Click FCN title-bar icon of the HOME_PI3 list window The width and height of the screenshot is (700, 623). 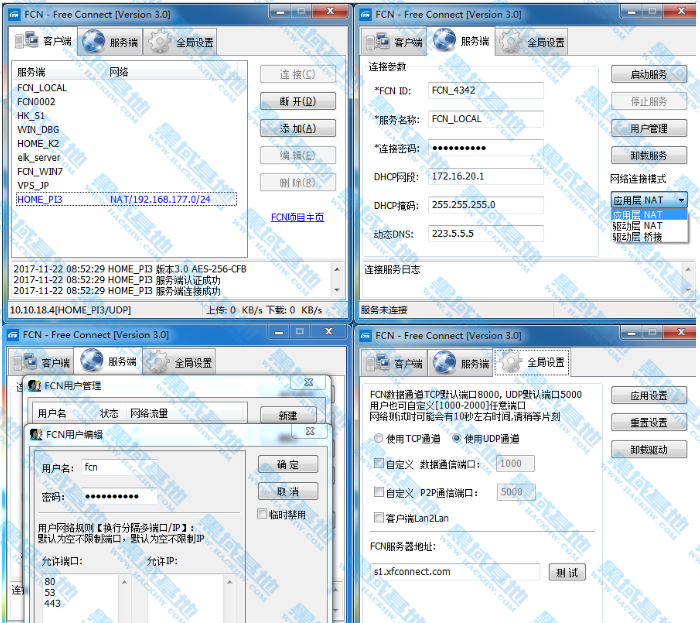[x=14, y=15]
